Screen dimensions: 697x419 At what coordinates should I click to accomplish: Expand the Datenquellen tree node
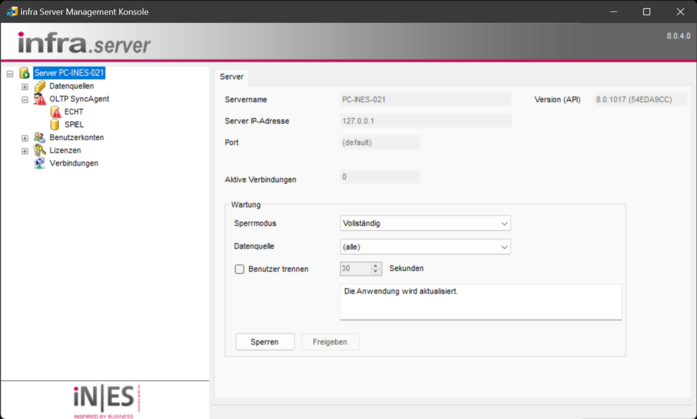(x=25, y=87)
